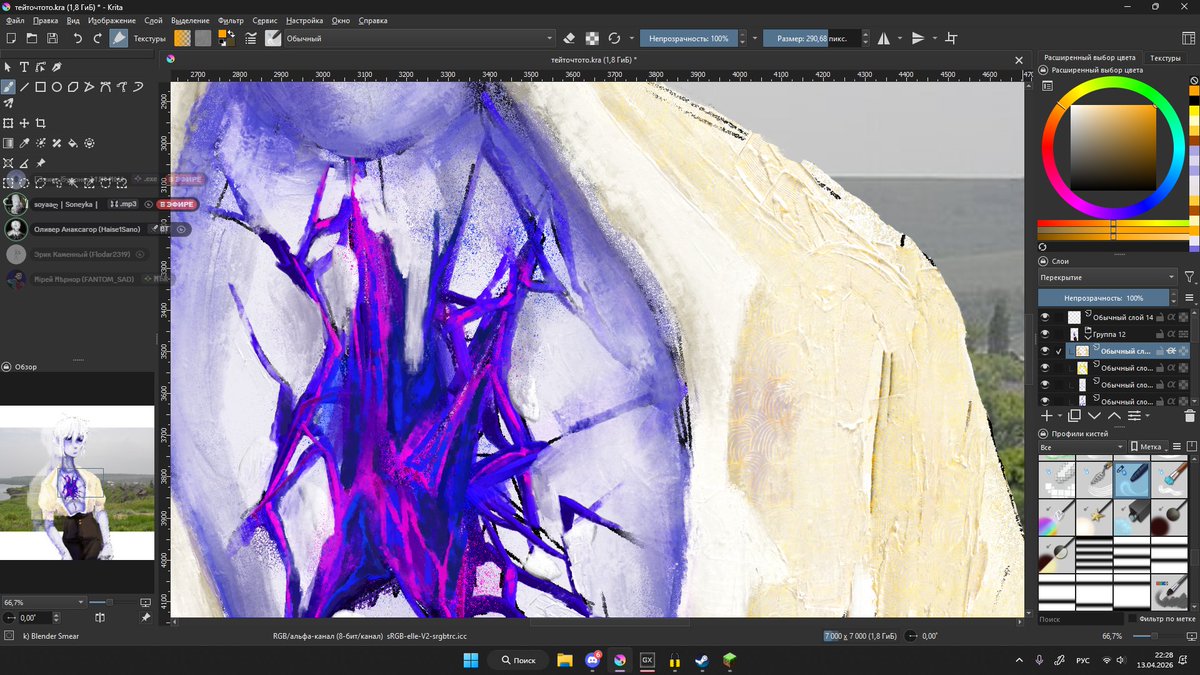Image resolution: width=1200 pixels, height=675 pixels.
Task: Move layer down arrow icon
Action: point(1094,415)
